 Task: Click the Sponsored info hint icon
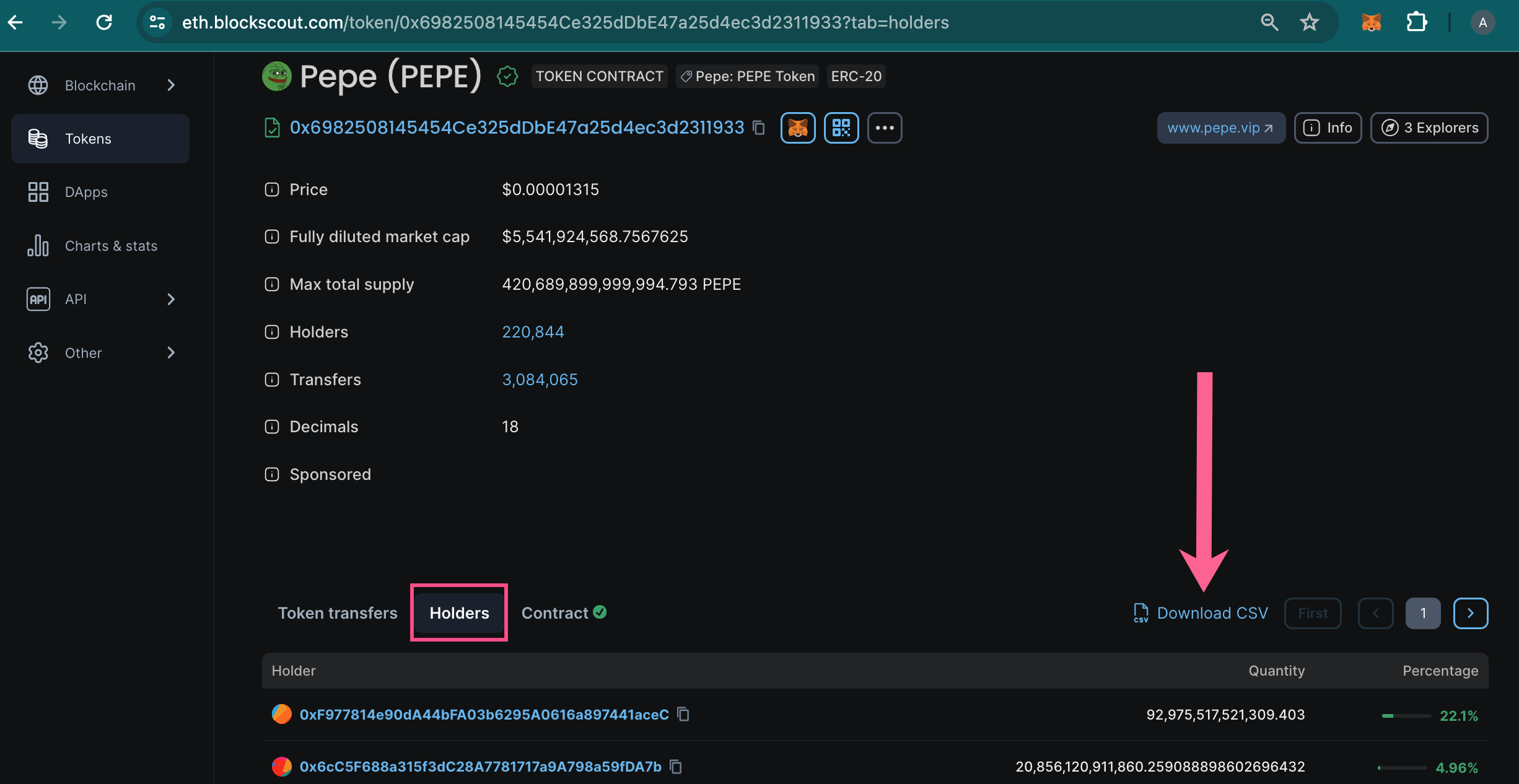[272, 474]
